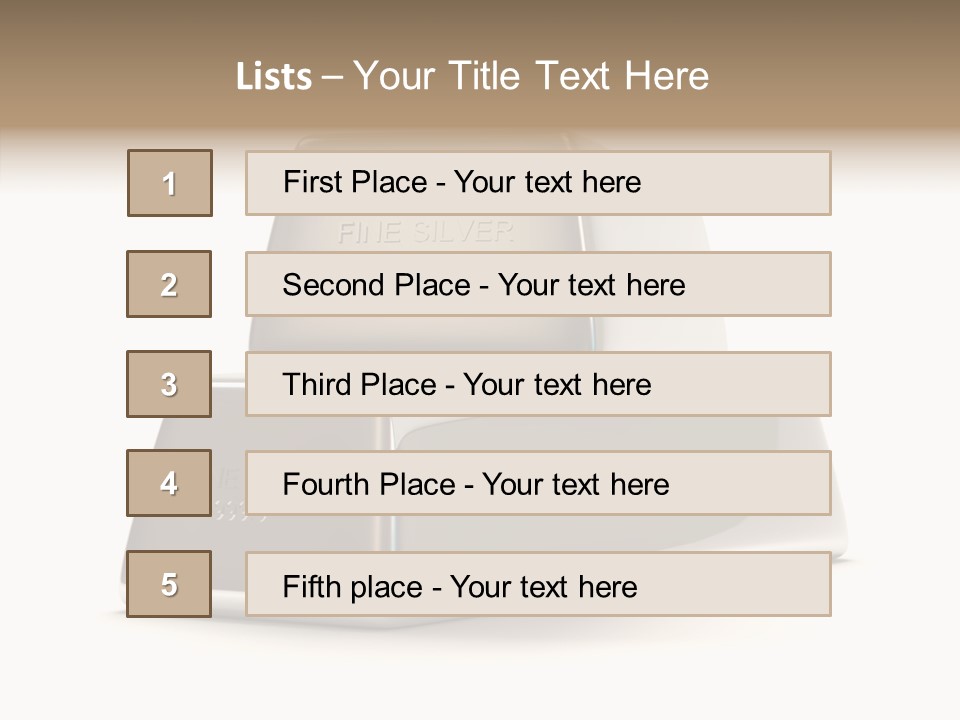Image resolution: width=960 pixels, height=720 pixels.
Task: Click the engraved FINE SILVER text
Action: pyautogui.click(x=425, y=233)
